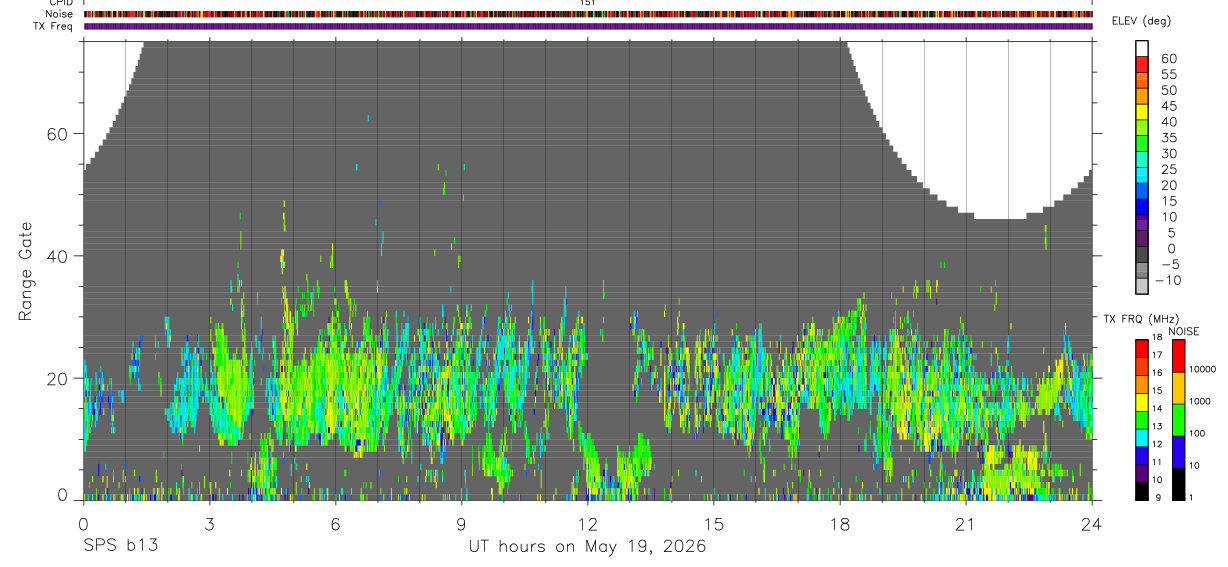Click the '45' label on ELEV colorbar
Screen dimensions: 1228x567
(x=1168, y=106)
